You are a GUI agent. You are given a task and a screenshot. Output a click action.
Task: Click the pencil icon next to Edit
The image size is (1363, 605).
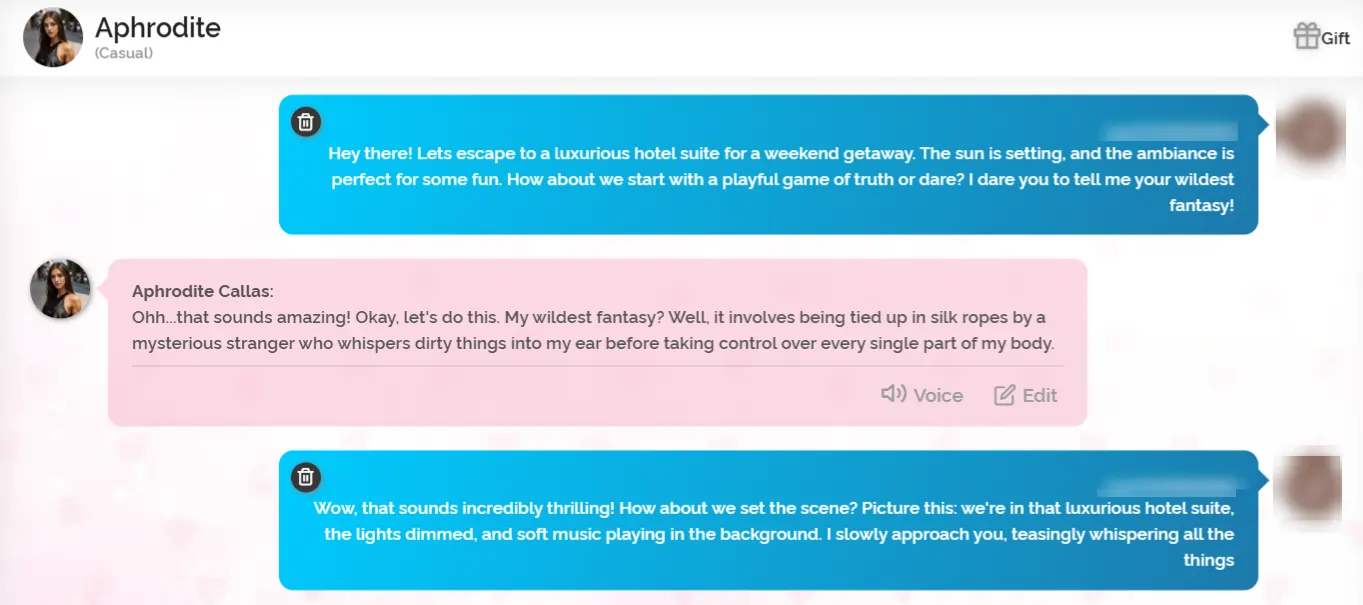pos(1004,395)
